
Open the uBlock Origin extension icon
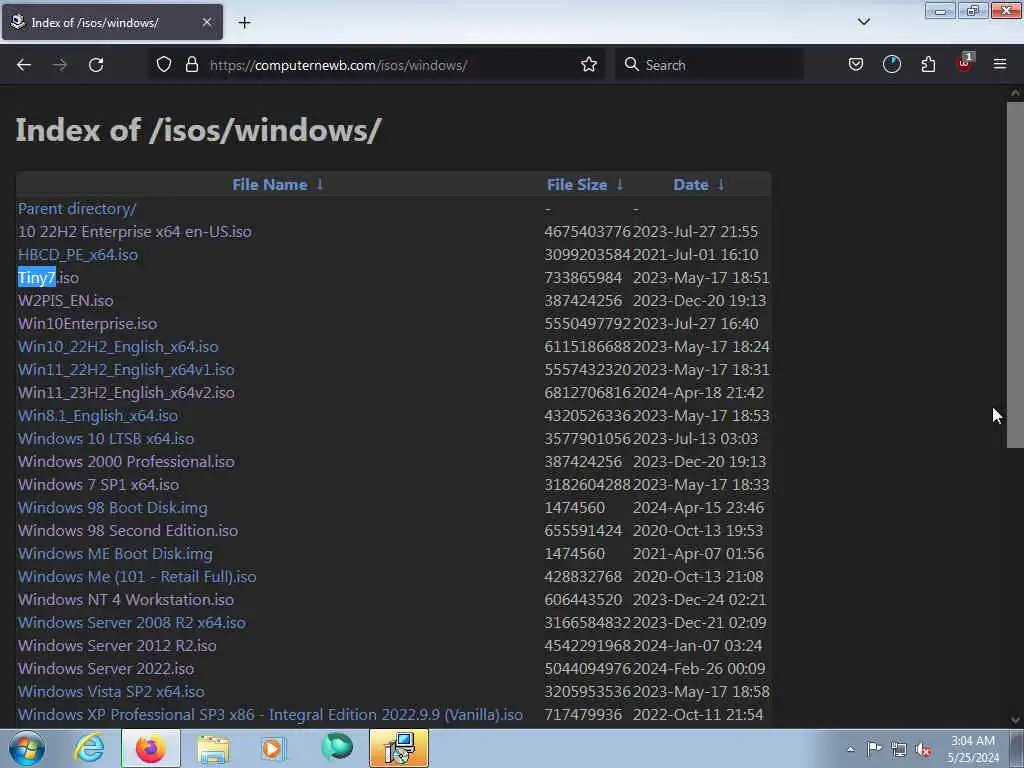964,63
